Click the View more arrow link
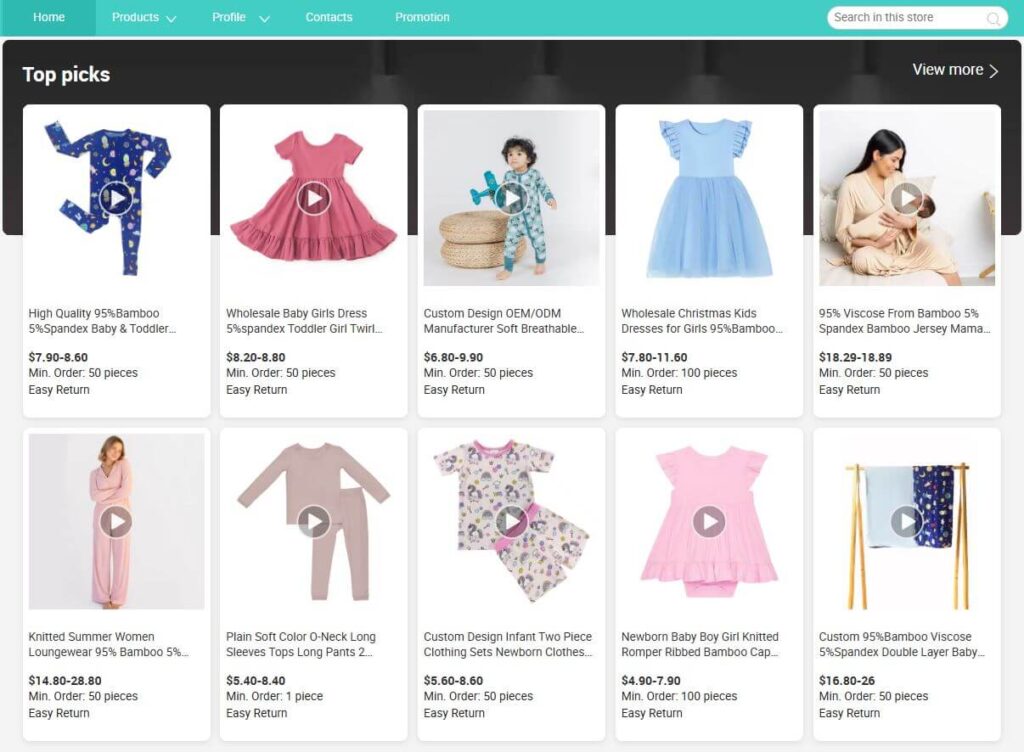 tap(955, 70)
